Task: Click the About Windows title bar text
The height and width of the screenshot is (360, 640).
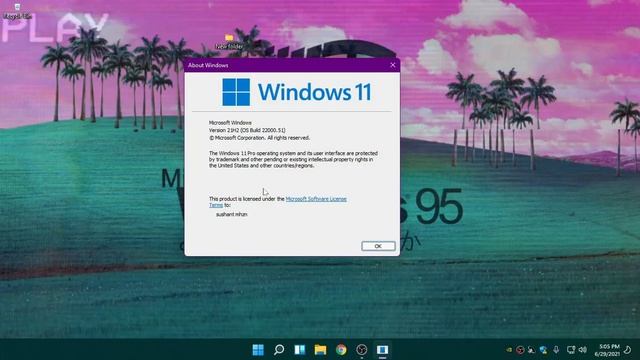Action: coord(208,65)
